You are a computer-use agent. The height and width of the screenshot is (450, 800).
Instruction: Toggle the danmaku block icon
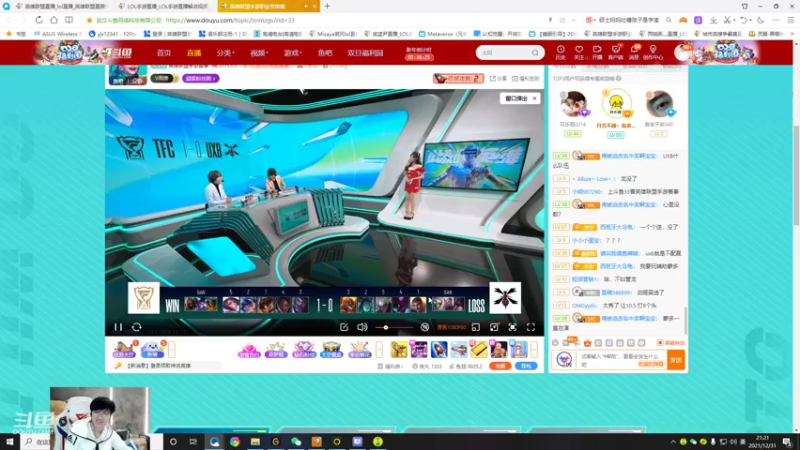(x=424, y=327)
